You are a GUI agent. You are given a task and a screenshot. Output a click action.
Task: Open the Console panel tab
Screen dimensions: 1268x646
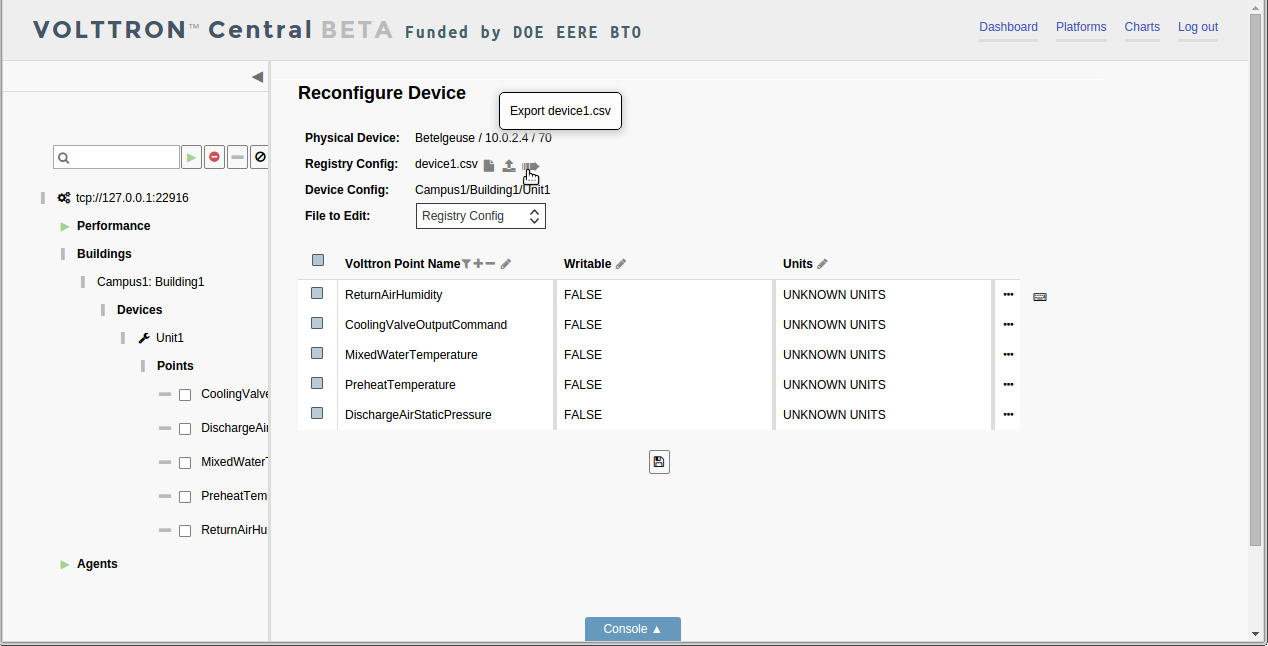[633, 629]
